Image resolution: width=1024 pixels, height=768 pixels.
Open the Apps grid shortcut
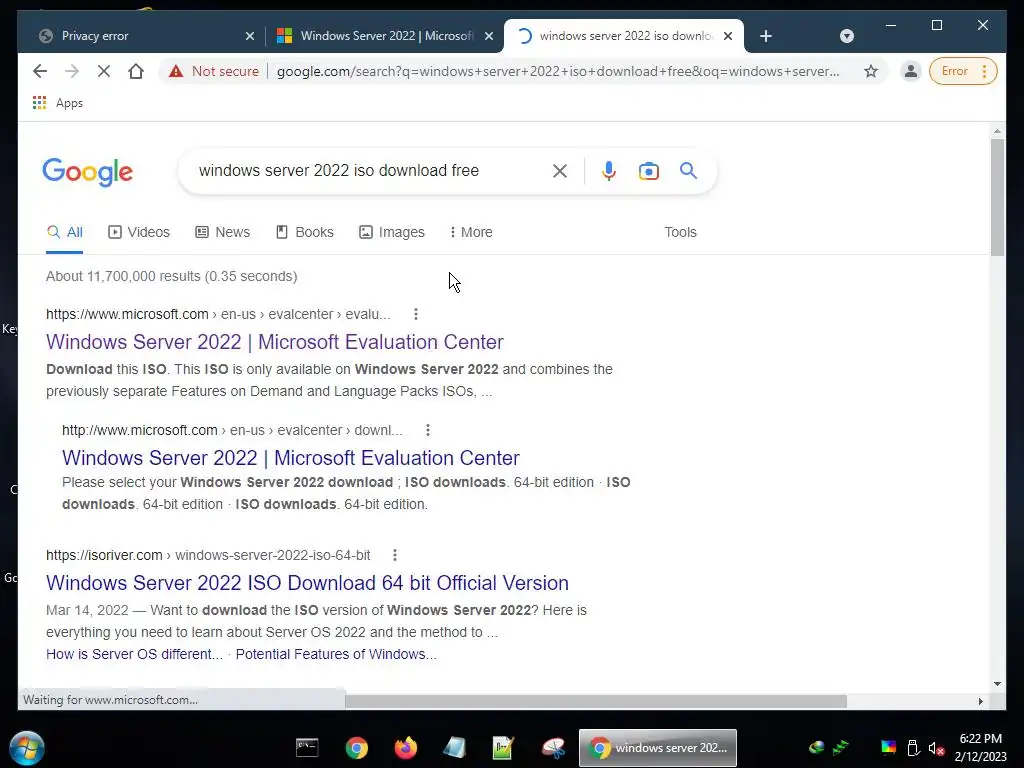click(x=57, y=103)
